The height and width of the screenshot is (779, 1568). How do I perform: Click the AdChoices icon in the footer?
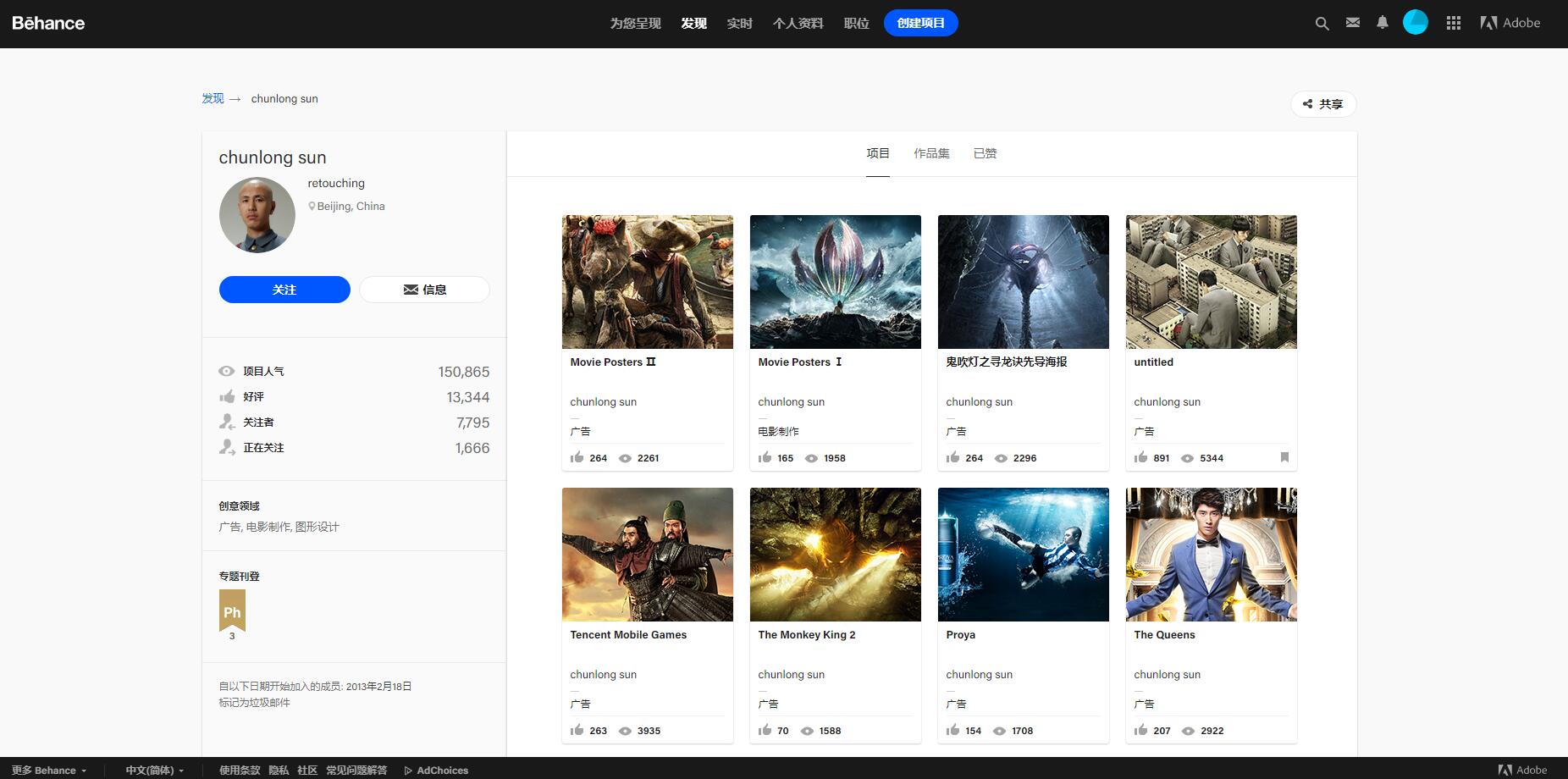[408, 771]
